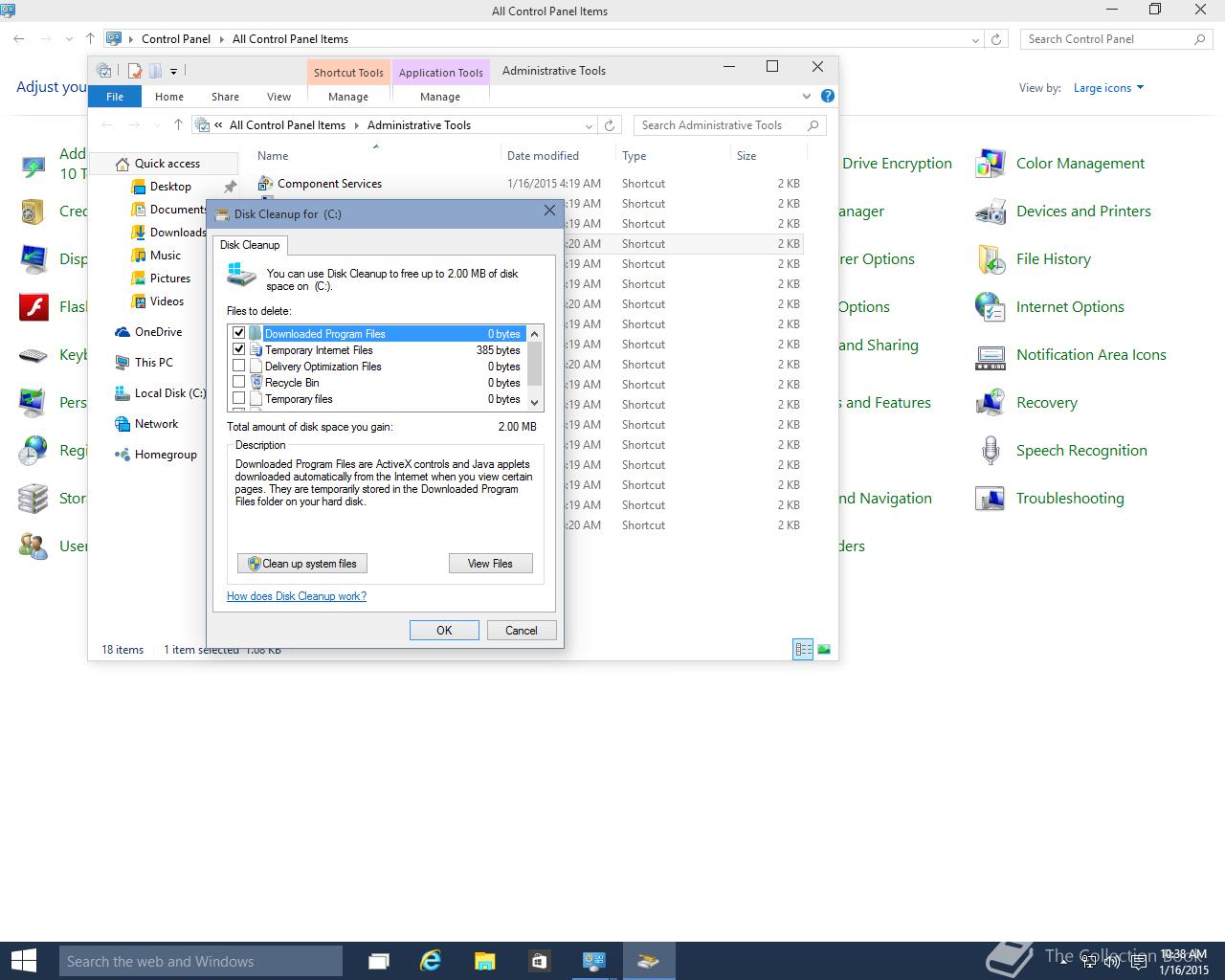Open quick access toolbar customize dropdown
Image resolution: width=1225 pixels, height=980 pixels.
(x=173, y=71)
